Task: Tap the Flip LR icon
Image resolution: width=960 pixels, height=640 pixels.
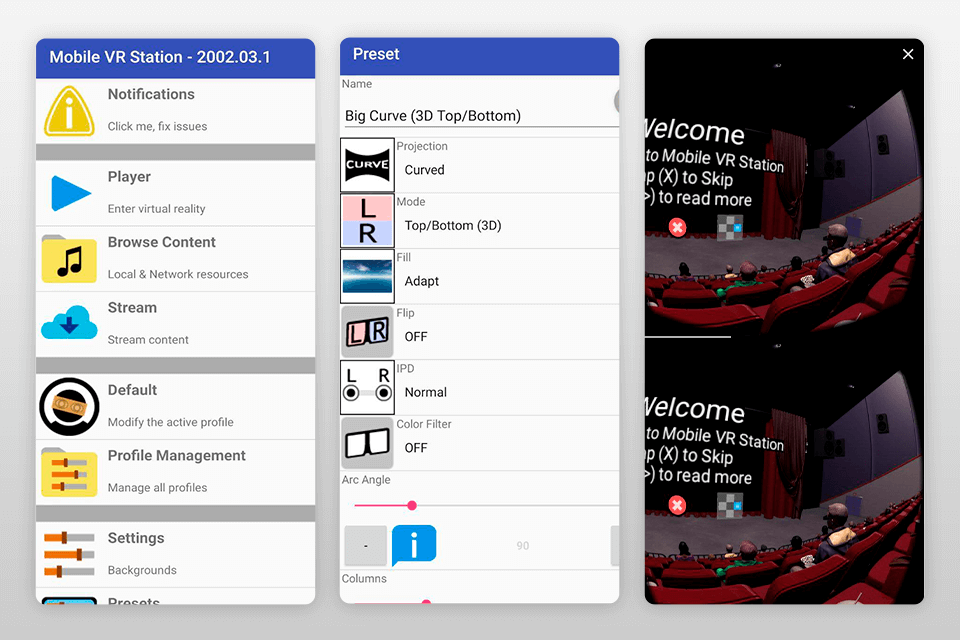Action: coord(367,332)
